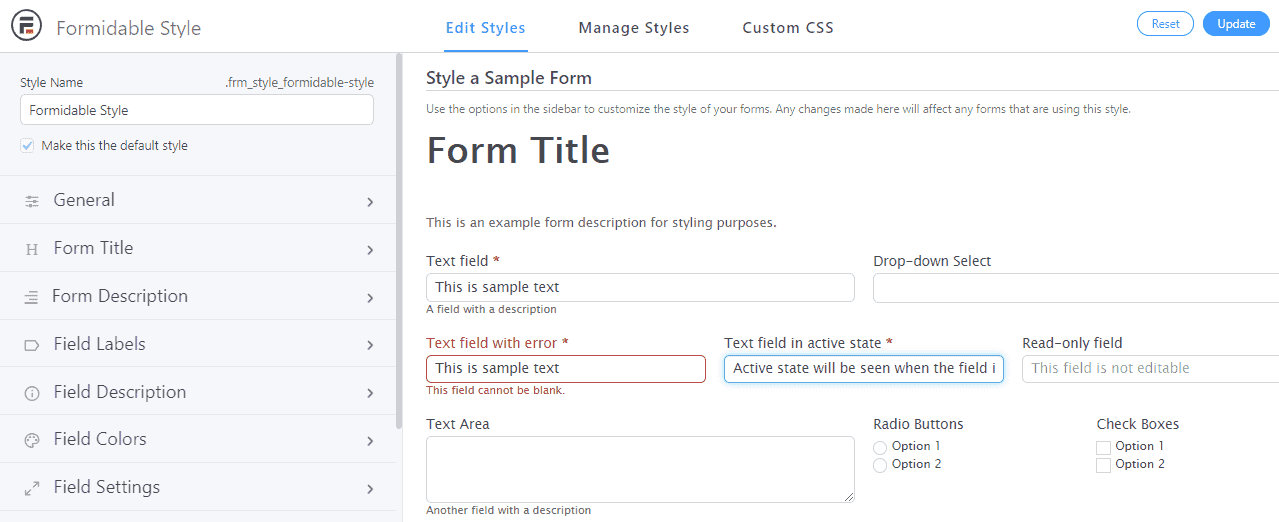Click the Text field with error input
1279x522 pixels.
pos(566,369)
